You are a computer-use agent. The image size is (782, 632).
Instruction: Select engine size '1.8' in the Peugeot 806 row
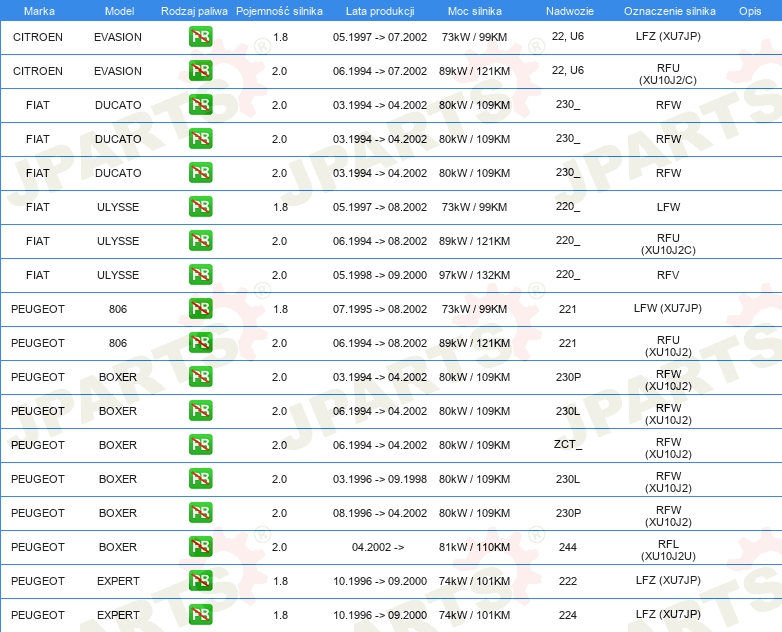[x=280, y=309]
